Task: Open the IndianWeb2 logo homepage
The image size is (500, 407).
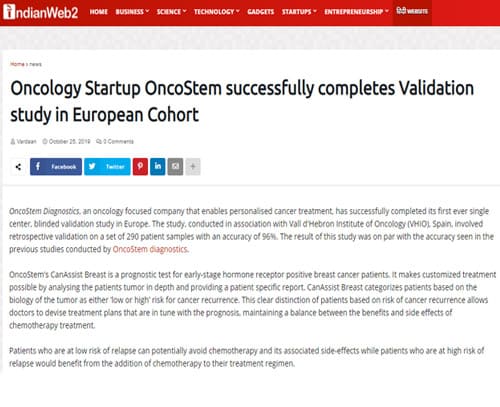Action: click(x=40, y=12)
